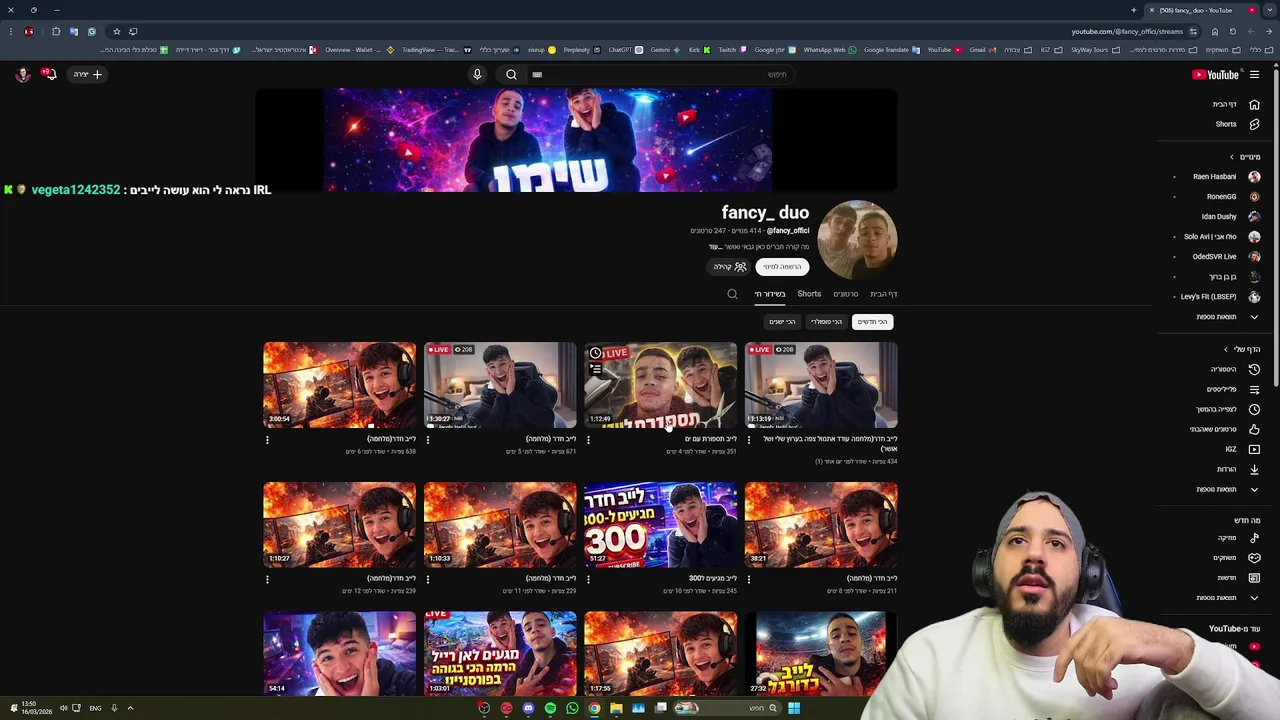Open Music in the explore section
Screen dimensions: 1280x720
tap(1237, 538)
